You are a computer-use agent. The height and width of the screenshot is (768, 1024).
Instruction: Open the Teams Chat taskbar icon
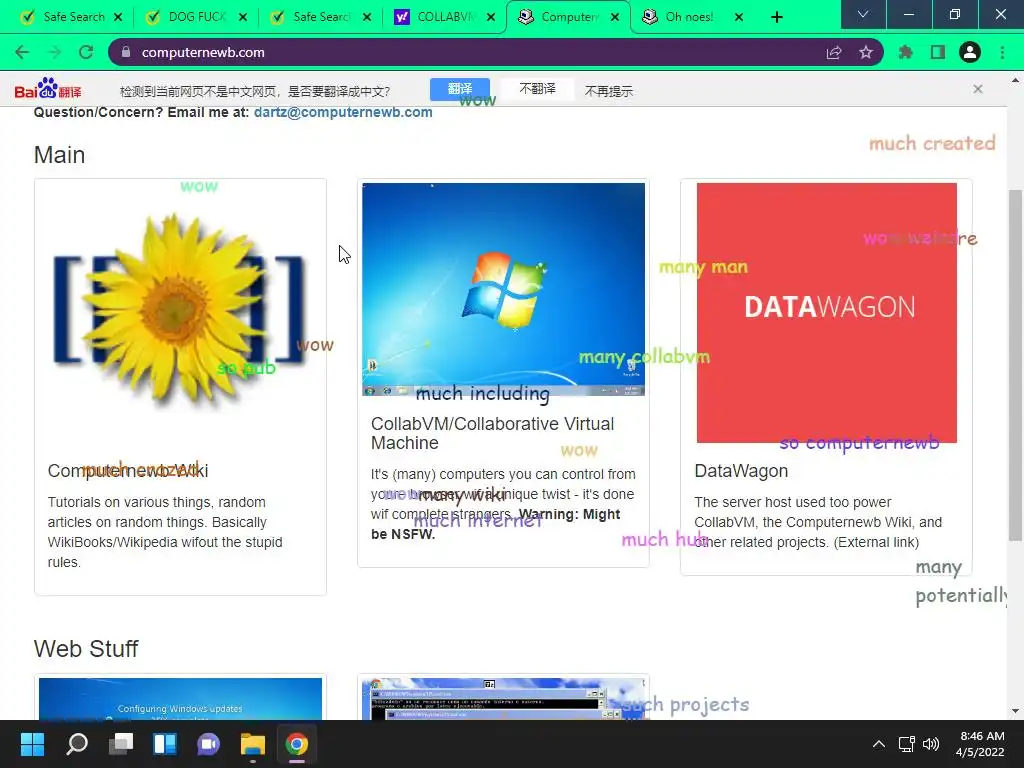click(x=208, y=744)
